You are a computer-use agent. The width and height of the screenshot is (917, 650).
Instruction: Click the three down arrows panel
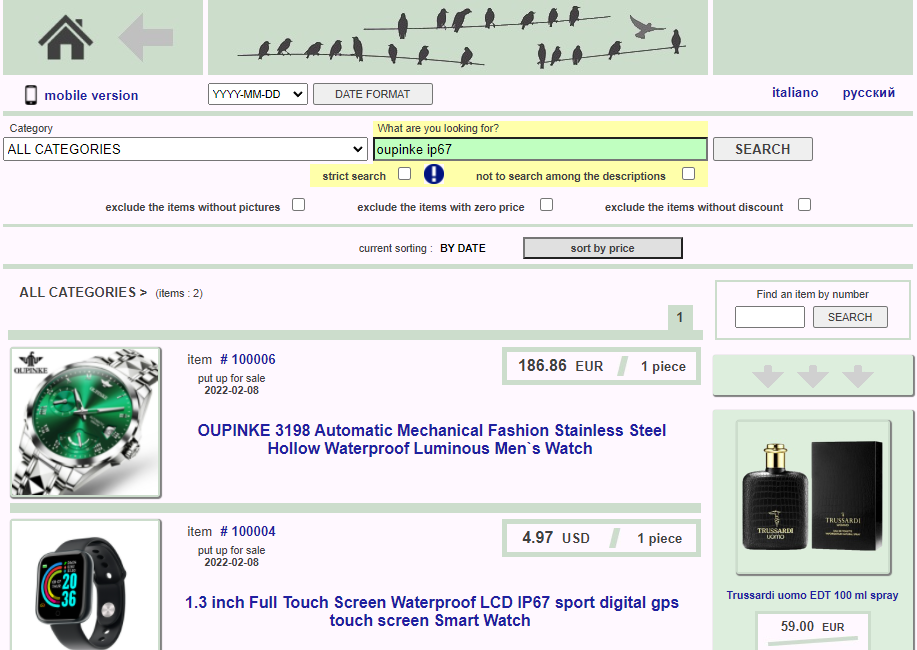[813, 375]
